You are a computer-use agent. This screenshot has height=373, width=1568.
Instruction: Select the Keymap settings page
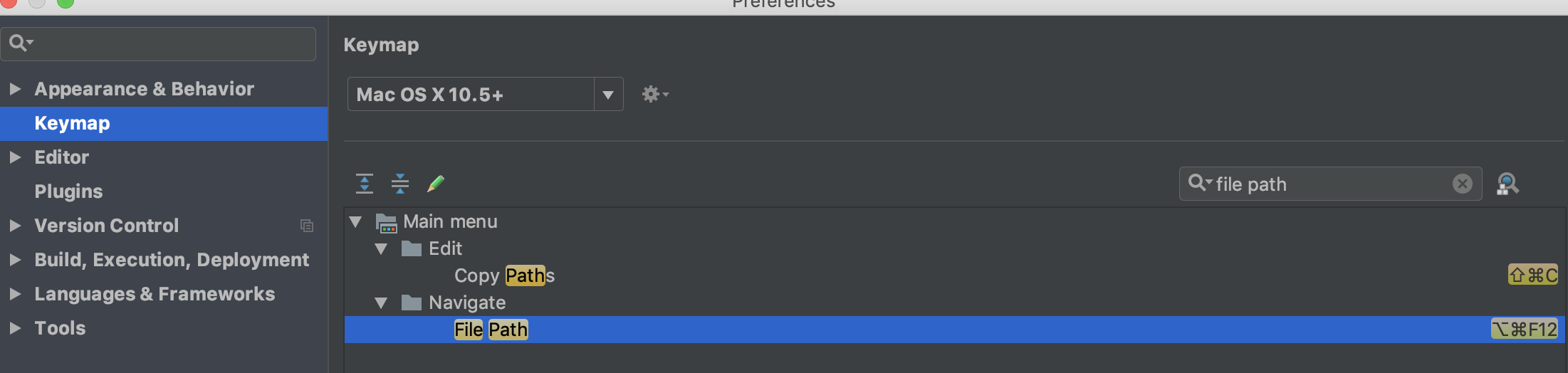coord(72,123)
